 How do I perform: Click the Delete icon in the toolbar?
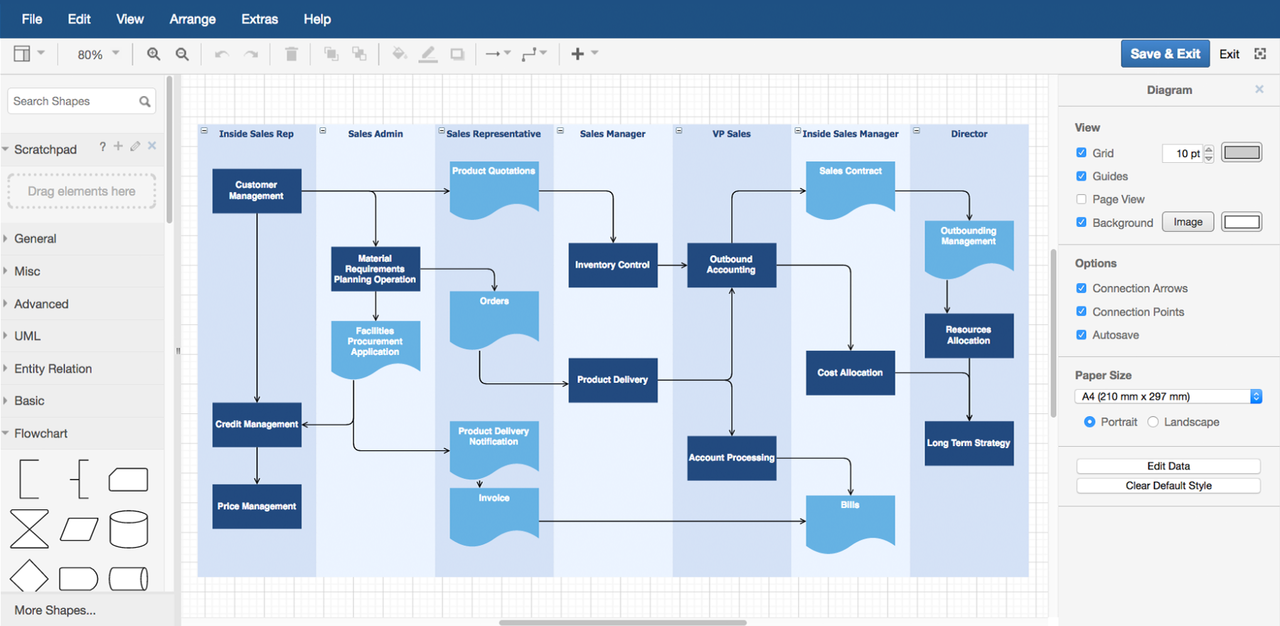pyautogui.click(x=291, y=54)
